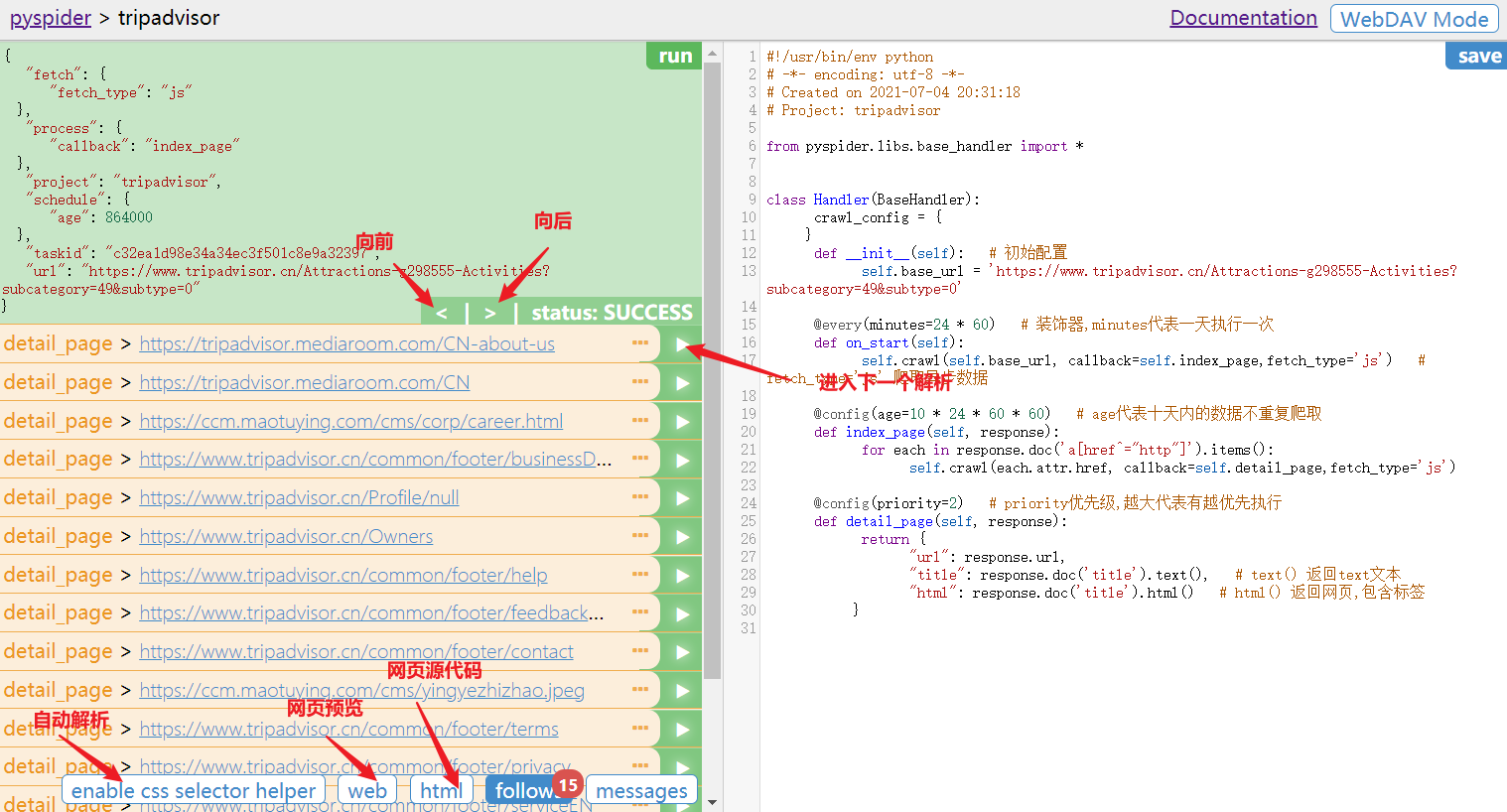Switch to WebDAV Mode
1507x812 pixels.
click(x=1414, y=19)
